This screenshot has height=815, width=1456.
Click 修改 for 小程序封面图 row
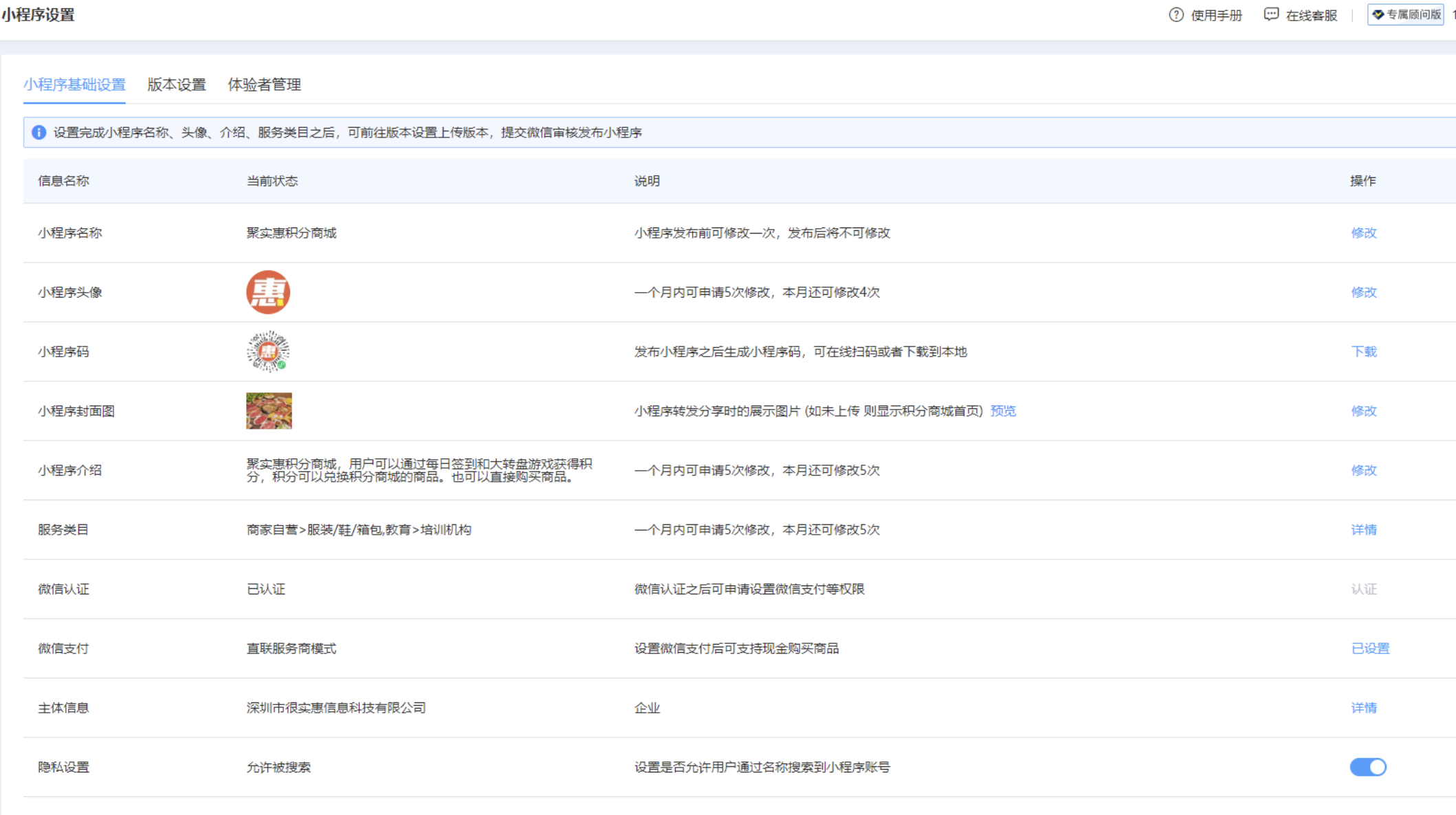1363,411
